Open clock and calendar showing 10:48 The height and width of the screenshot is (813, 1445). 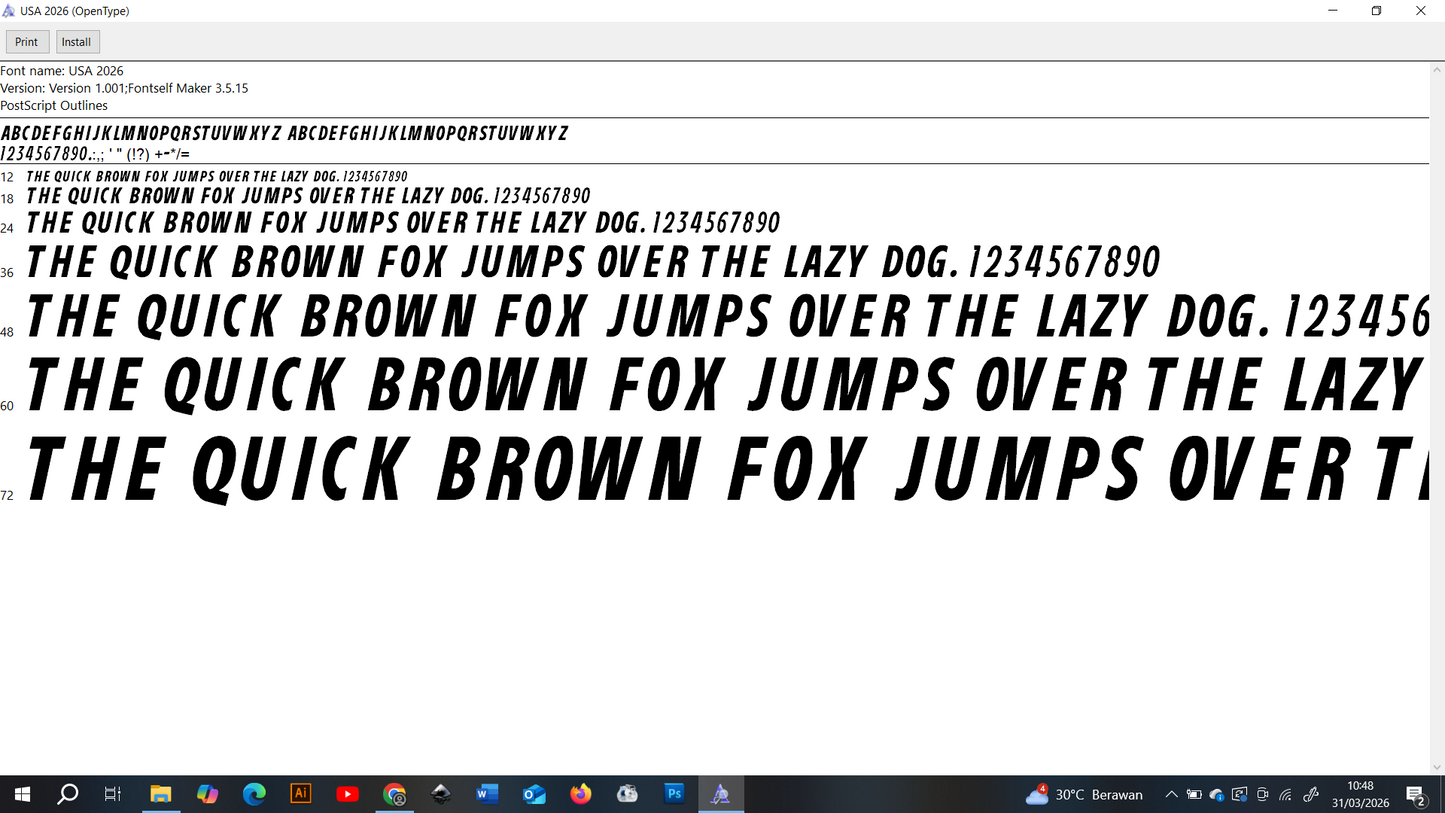1360,795
